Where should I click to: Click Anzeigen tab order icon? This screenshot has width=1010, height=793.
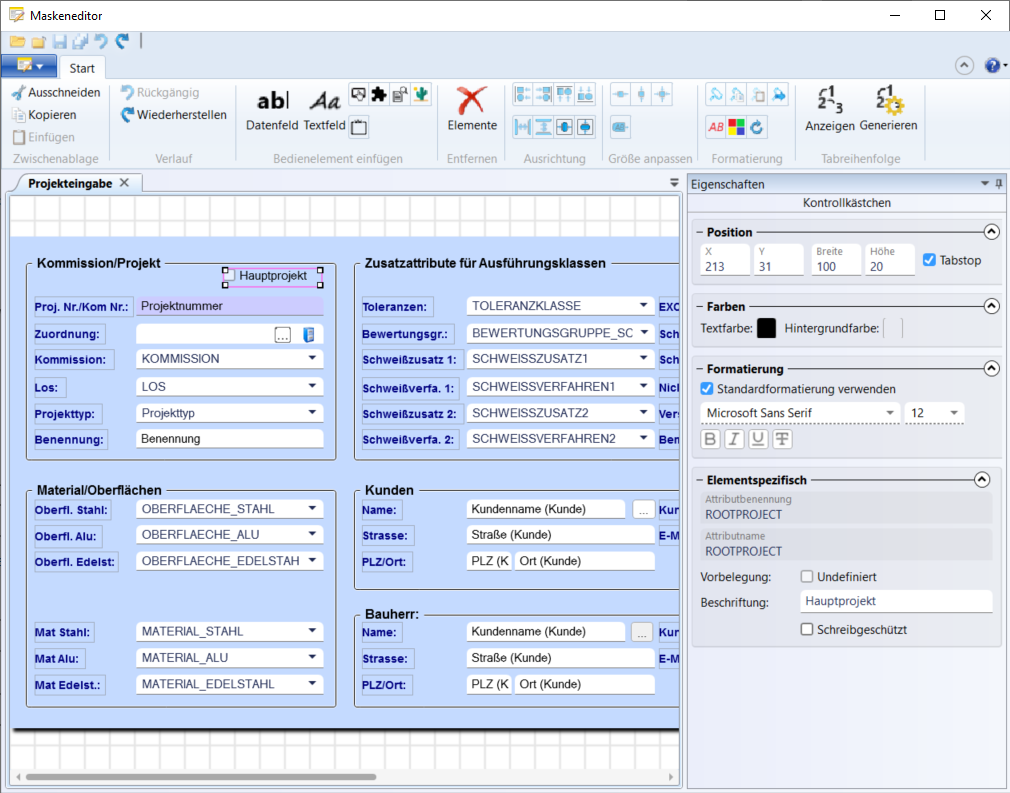[829, 110]
